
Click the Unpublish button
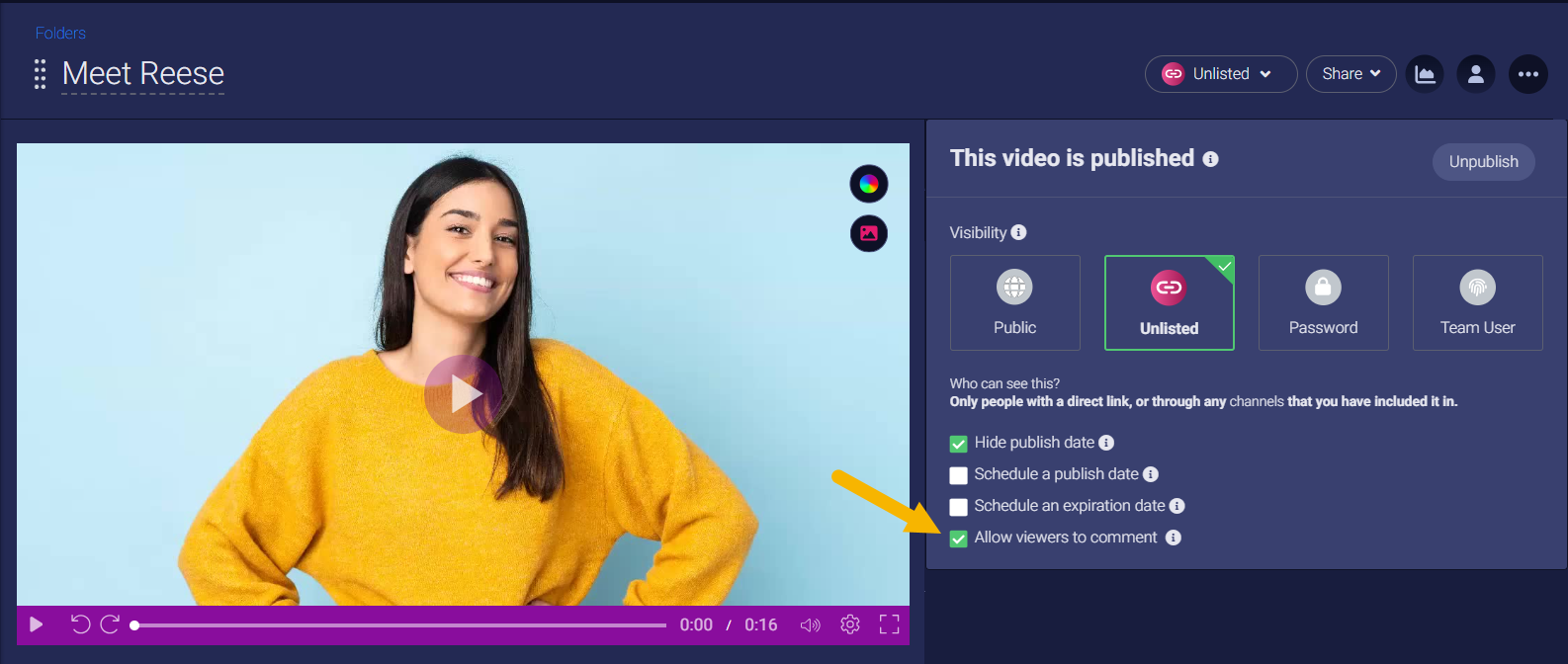(1484, 162)
